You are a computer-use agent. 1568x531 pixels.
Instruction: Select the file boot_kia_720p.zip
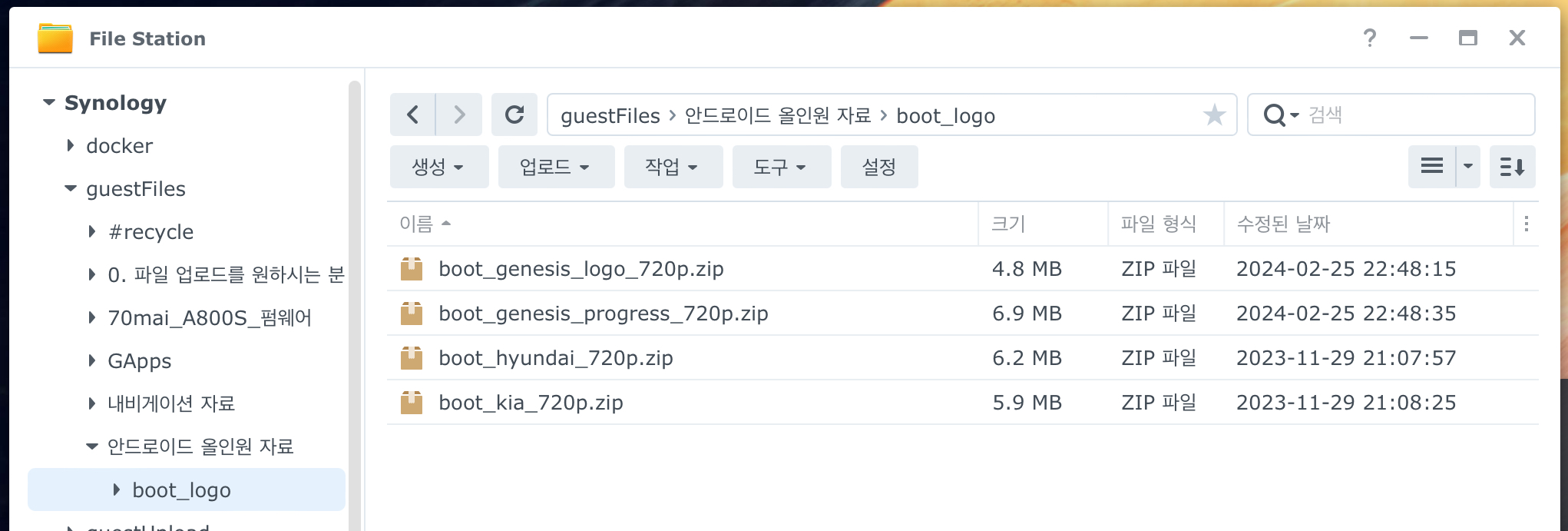pos(531,403)
